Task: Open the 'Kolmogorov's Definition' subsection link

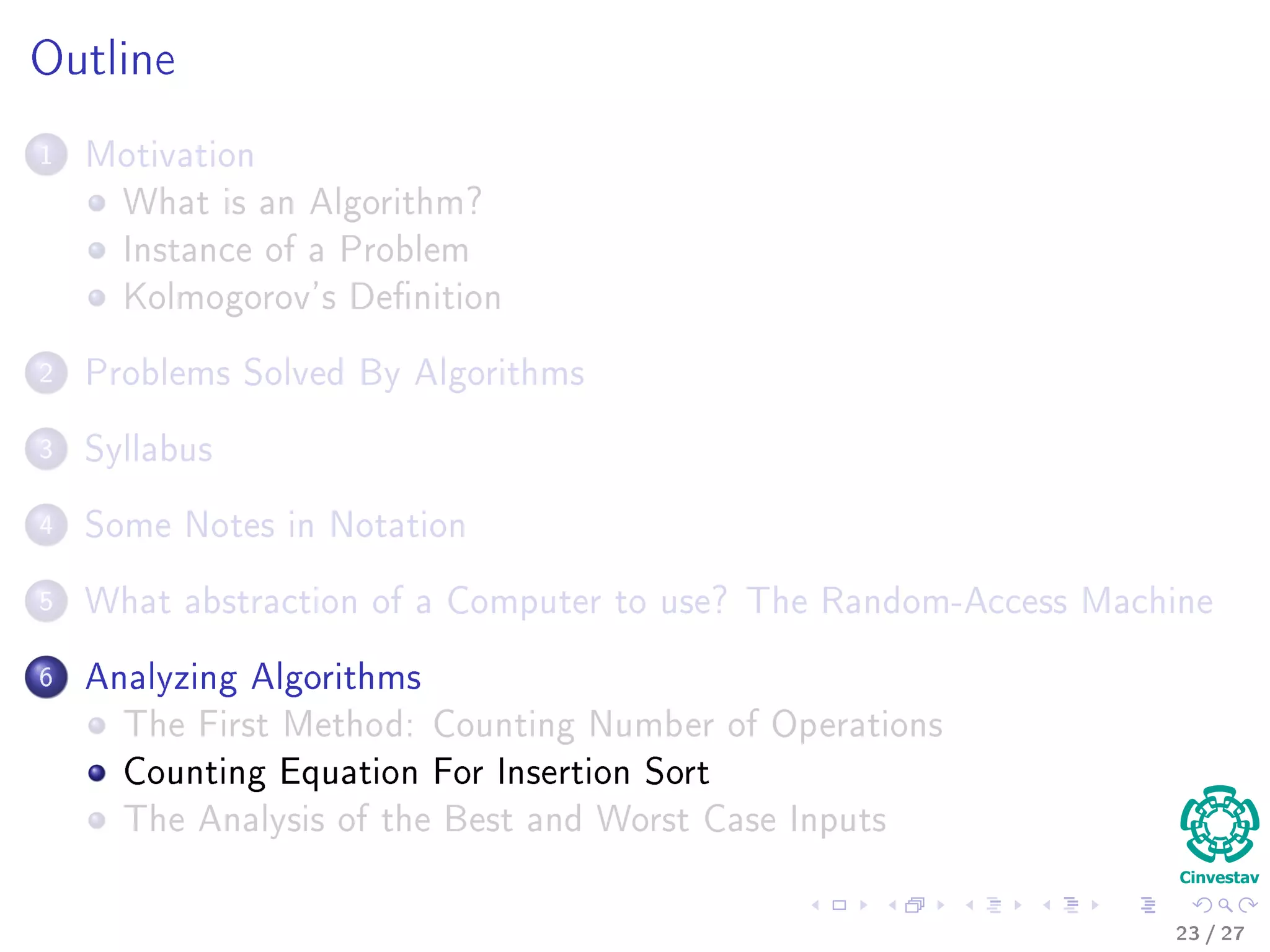Action: pyautogui.click(x=312, y=297)
